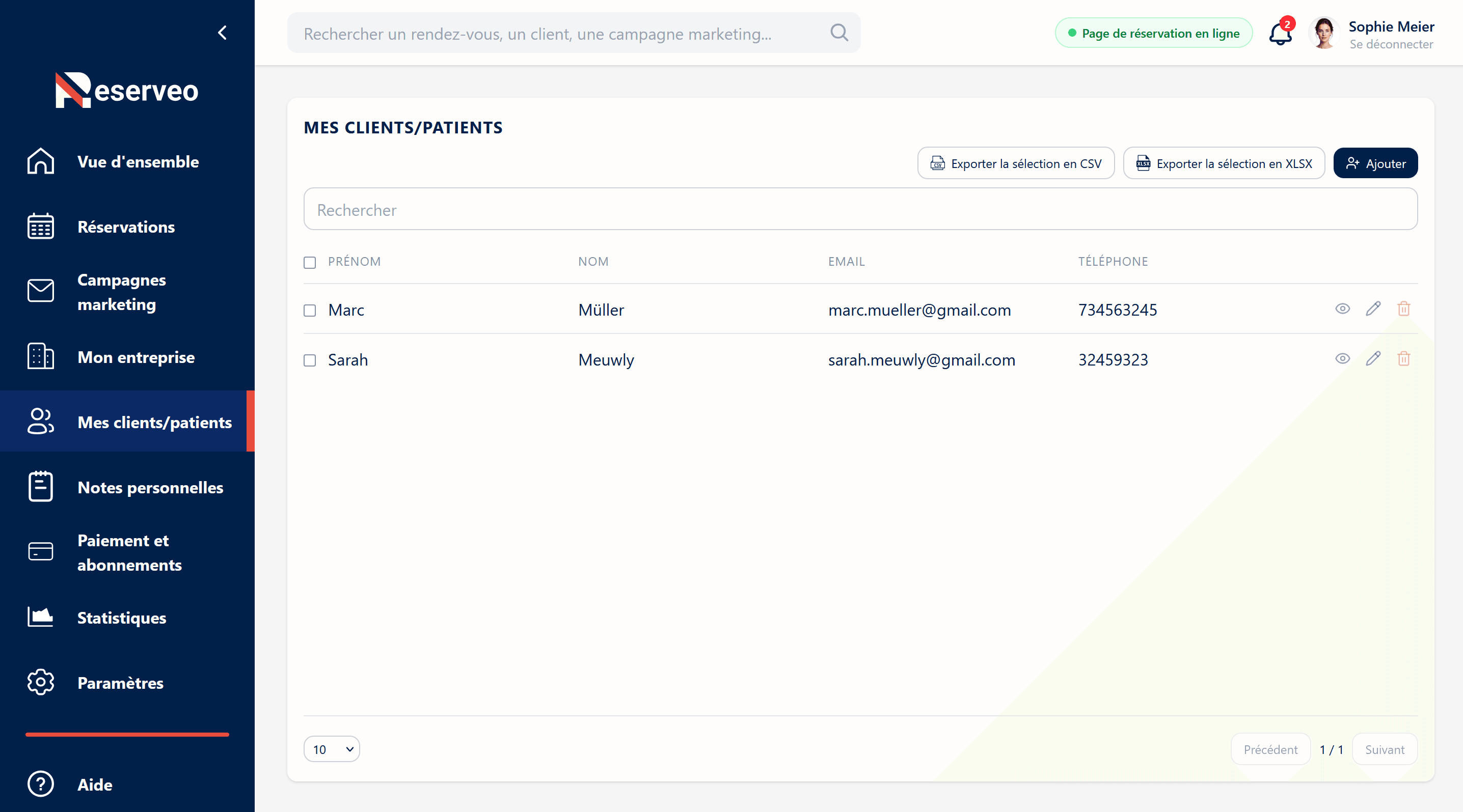
Task: Check the box for Sarah Meuwly
Action: [x=310, y=360]
